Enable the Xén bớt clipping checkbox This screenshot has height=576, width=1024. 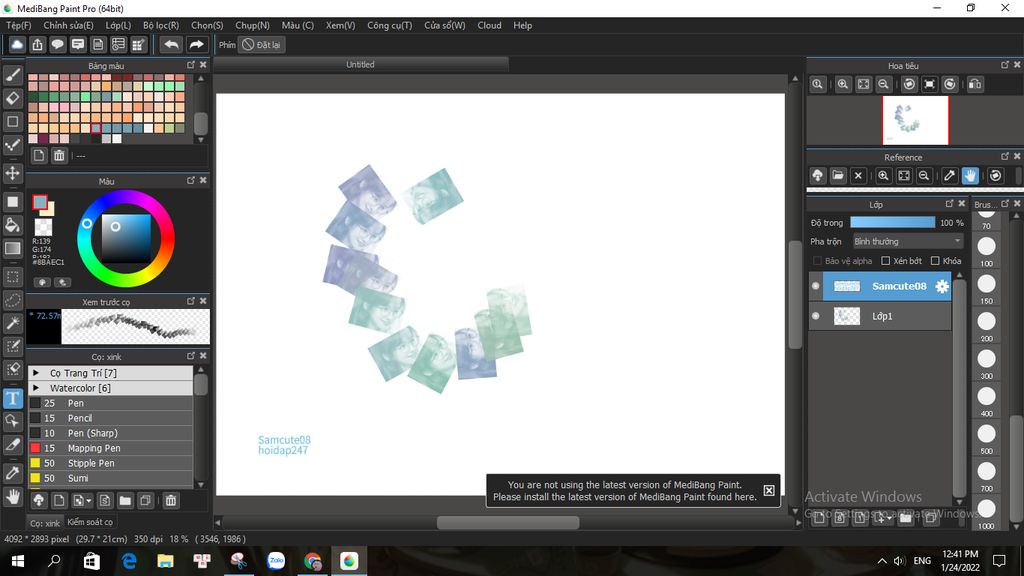coord(886,261)
